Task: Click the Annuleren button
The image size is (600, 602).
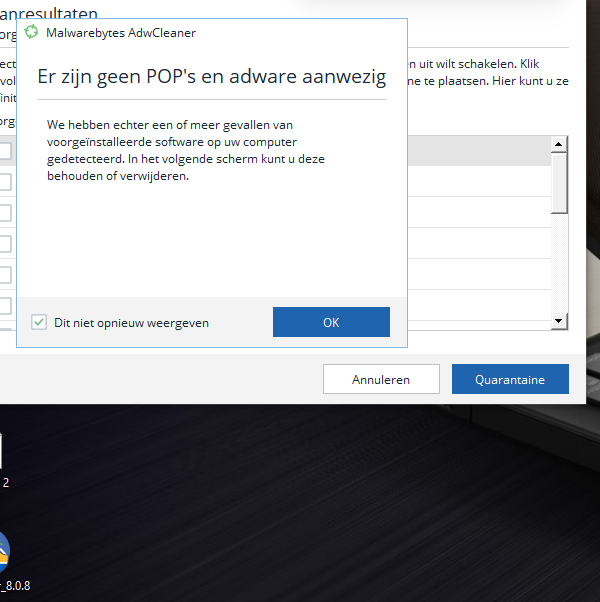Action: (x=381, y=379)
